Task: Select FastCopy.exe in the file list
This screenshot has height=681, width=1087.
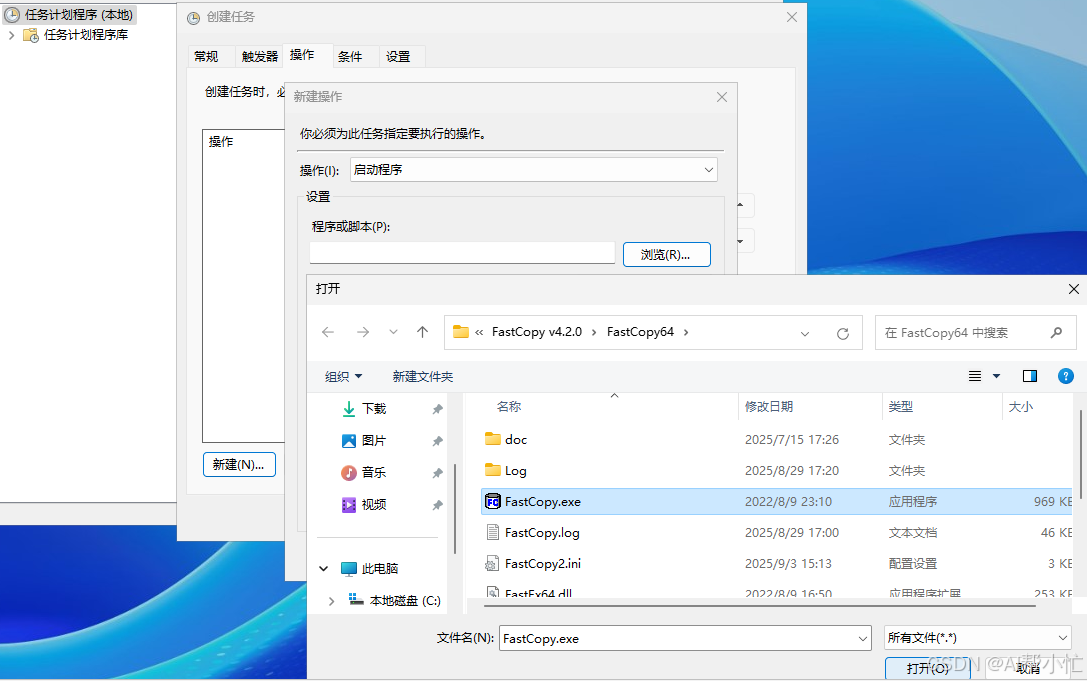Action: click(540, 501)
